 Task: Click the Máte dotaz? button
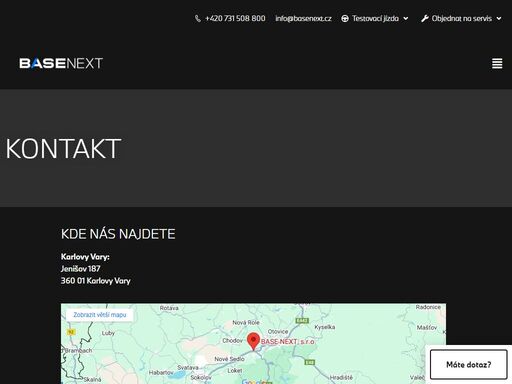[469, 364]
